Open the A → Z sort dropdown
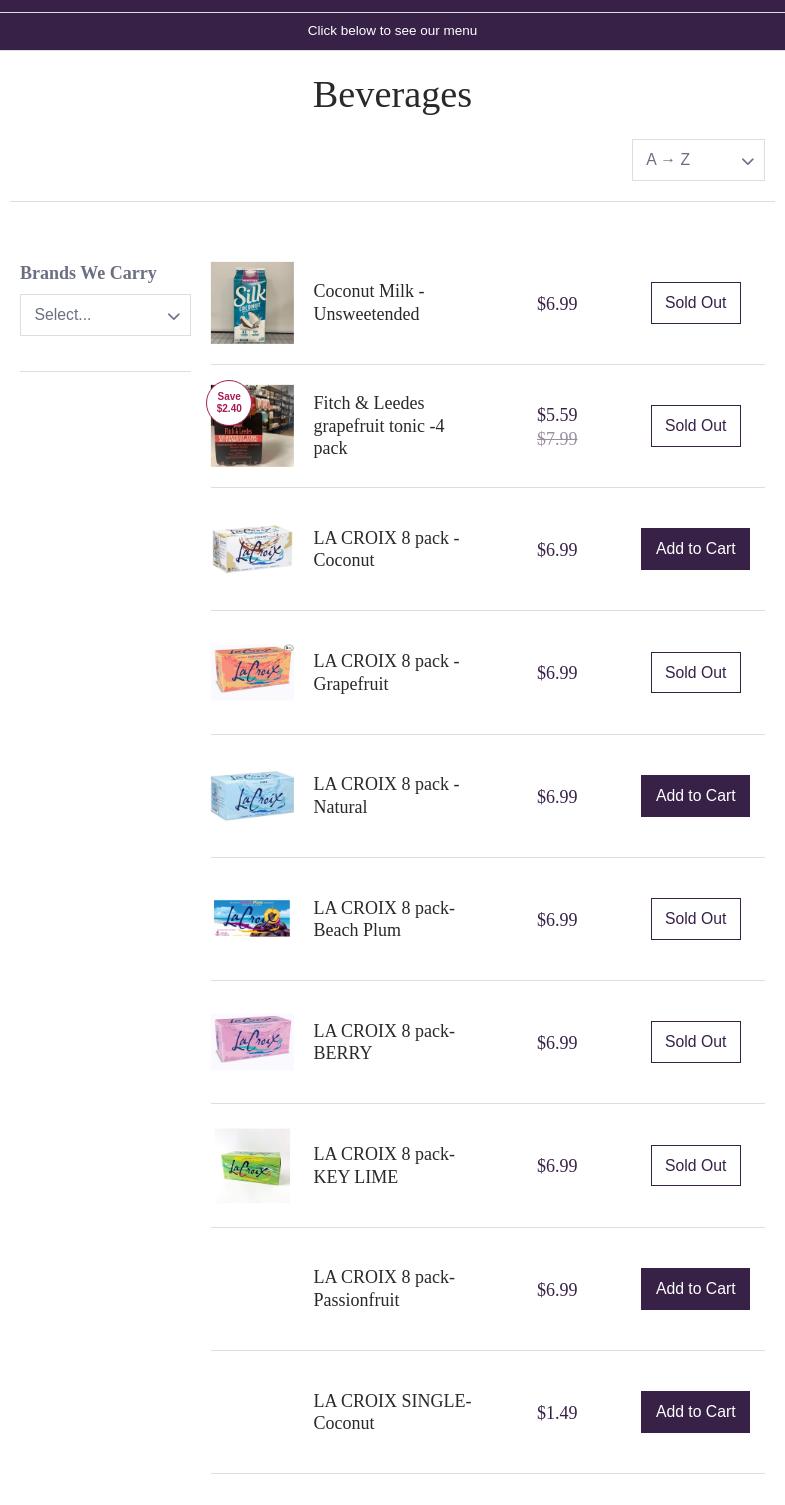Screen dimensions: 785x1505 [698, 160]
